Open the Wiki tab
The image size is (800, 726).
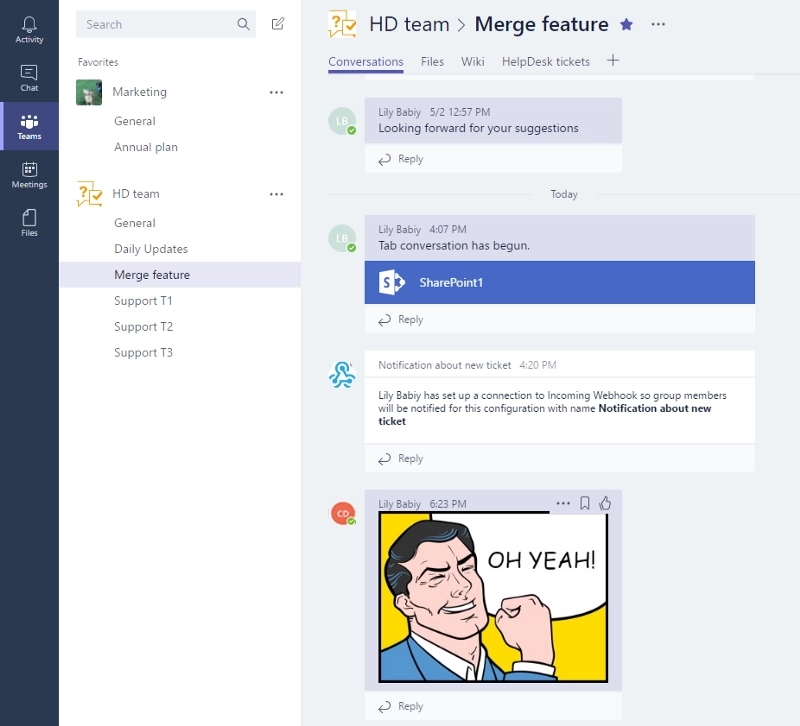coord(473,62)
